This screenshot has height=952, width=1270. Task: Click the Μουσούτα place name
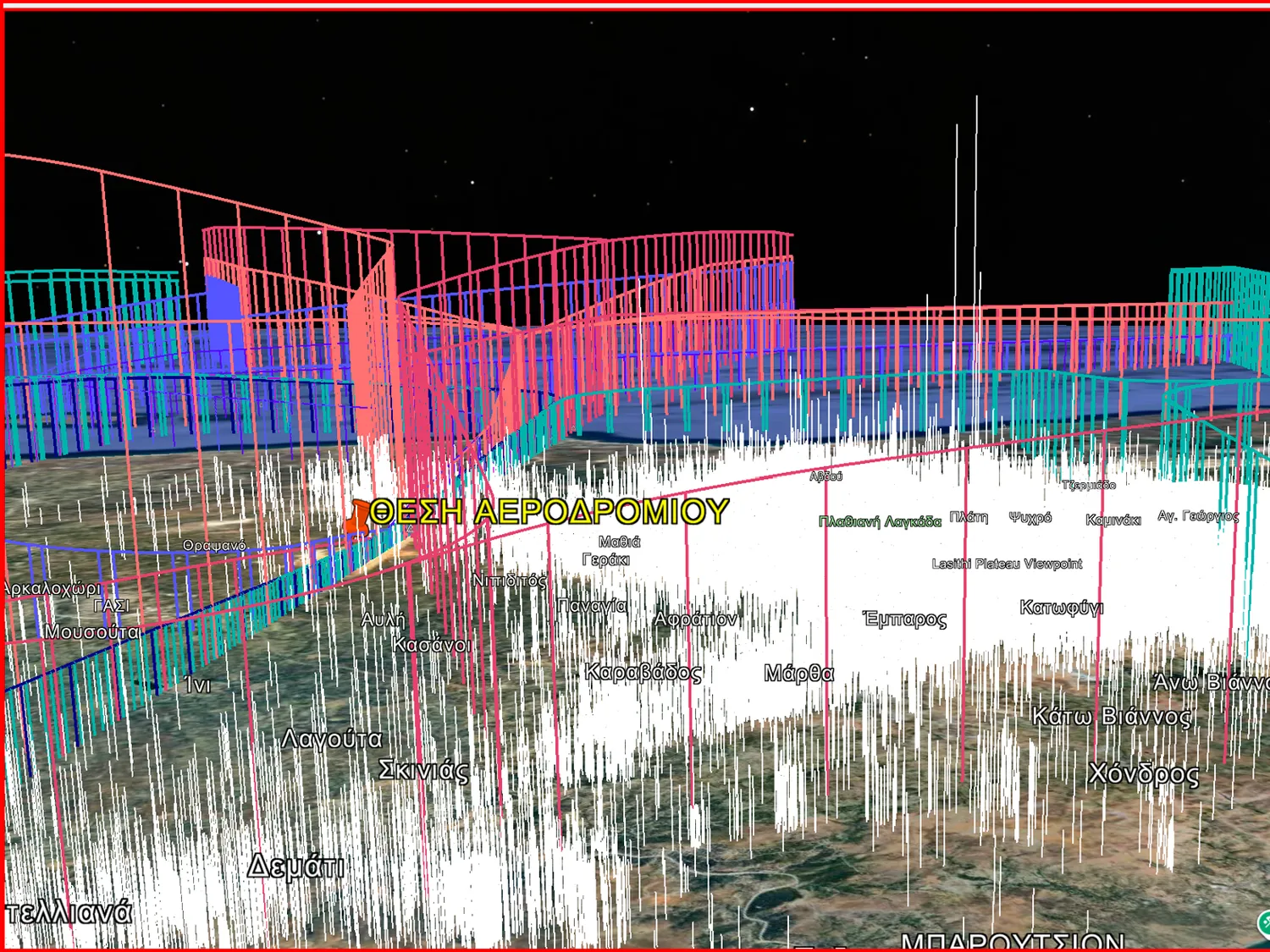[91, 631]
